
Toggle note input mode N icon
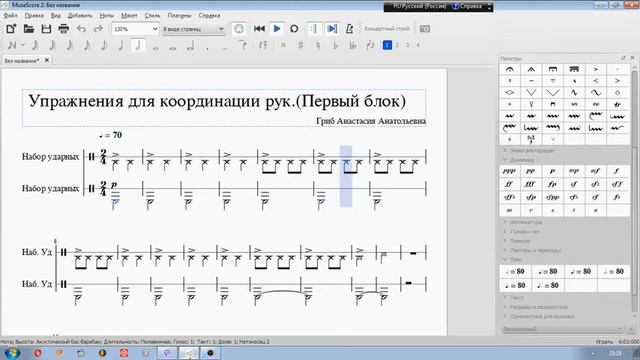[x=12, y=45]
